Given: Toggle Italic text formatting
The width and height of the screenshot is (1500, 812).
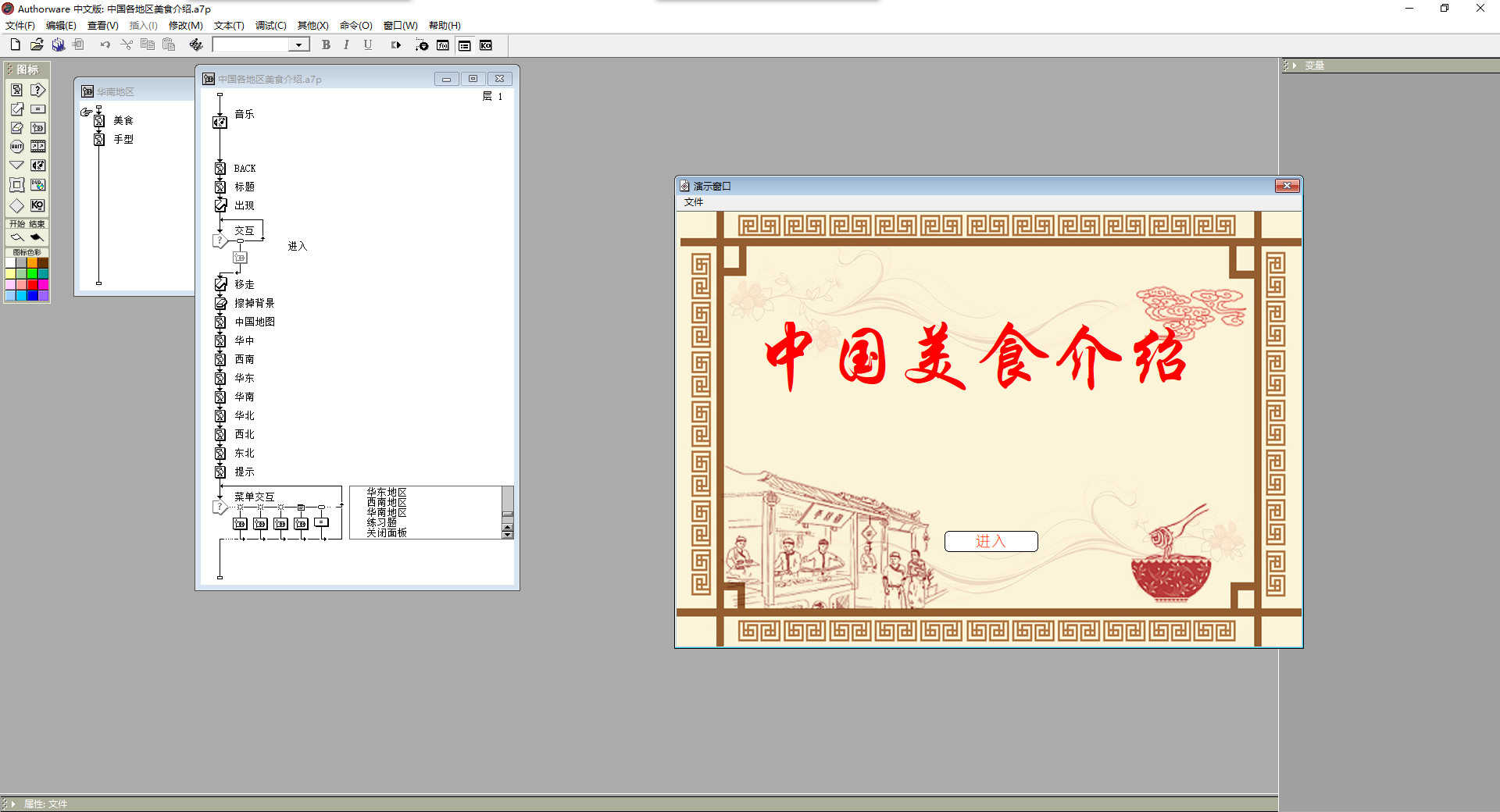Looking at the screenshot, I should pyautogui.click(x=346, y=45).
